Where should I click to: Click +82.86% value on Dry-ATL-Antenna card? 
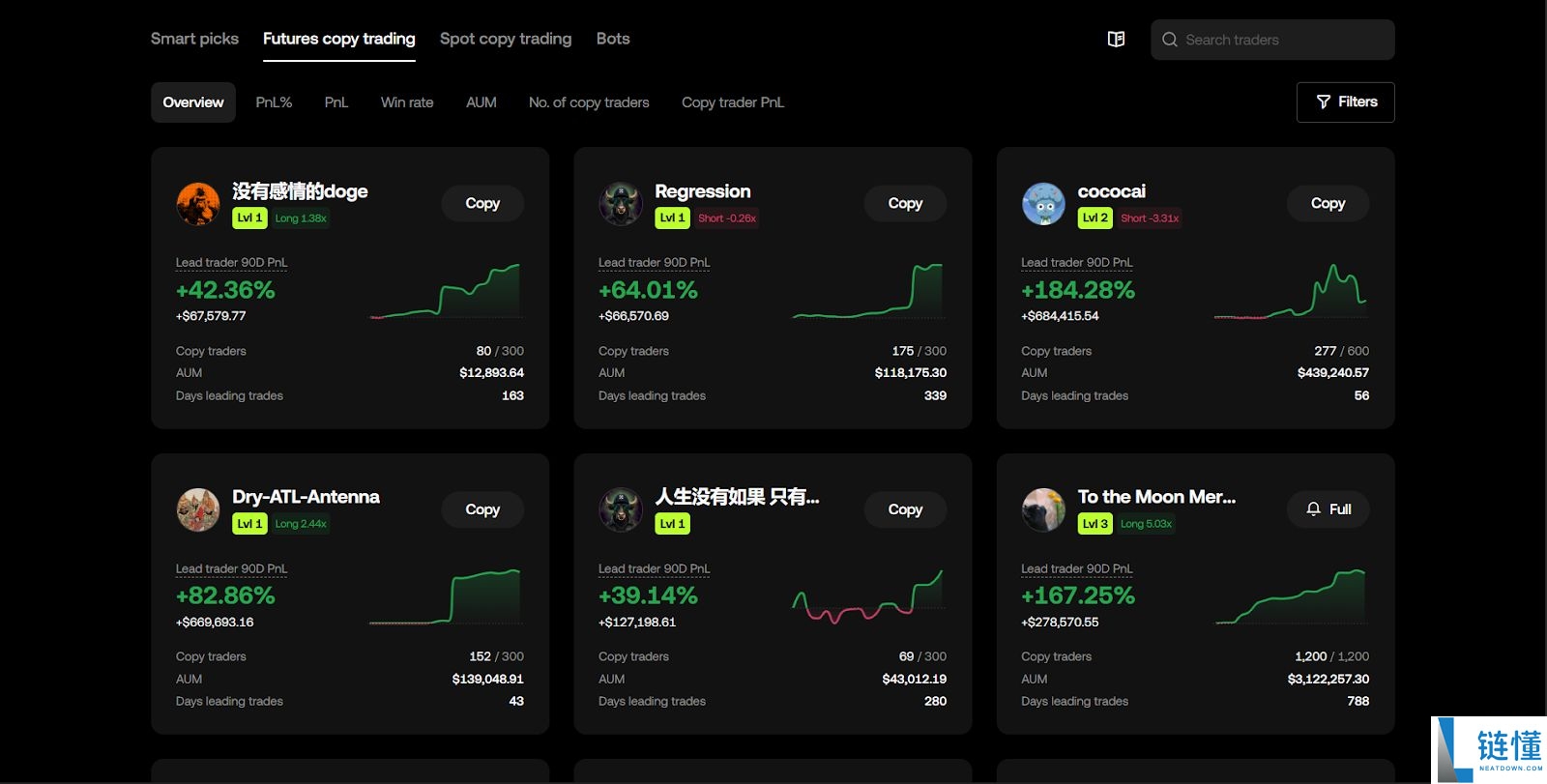coord(225,595)
